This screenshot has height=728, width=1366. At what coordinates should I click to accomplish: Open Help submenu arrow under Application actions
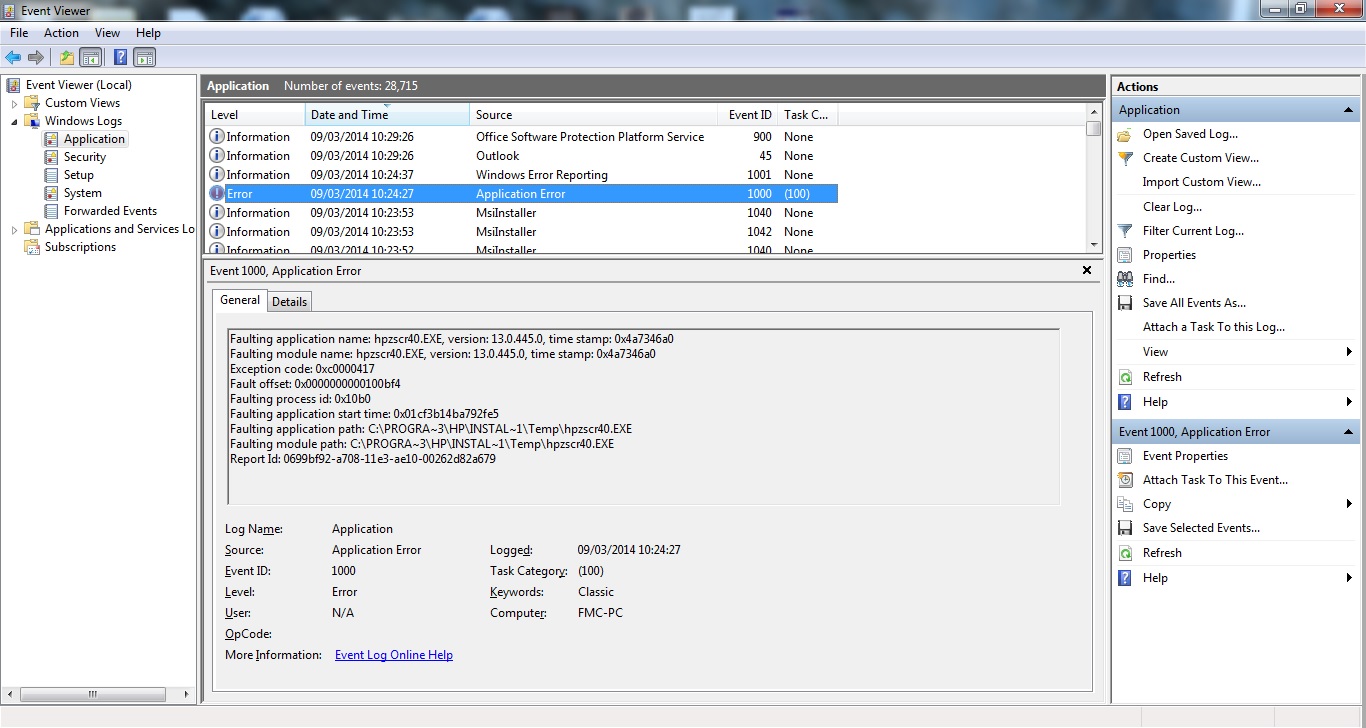1349,402
